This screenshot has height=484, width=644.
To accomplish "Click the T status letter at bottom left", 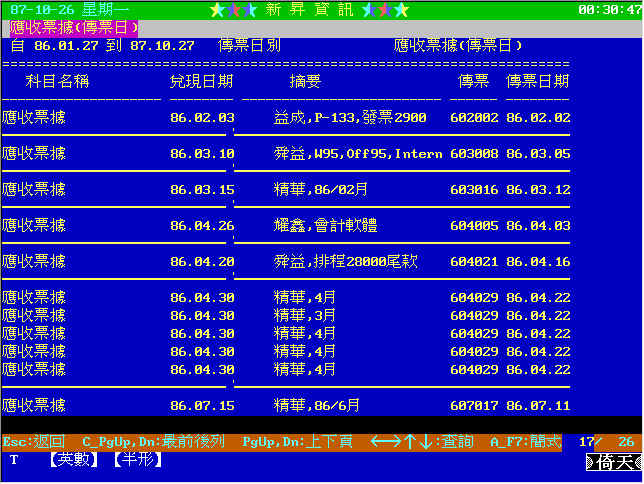I will click(x=14, y=460).
